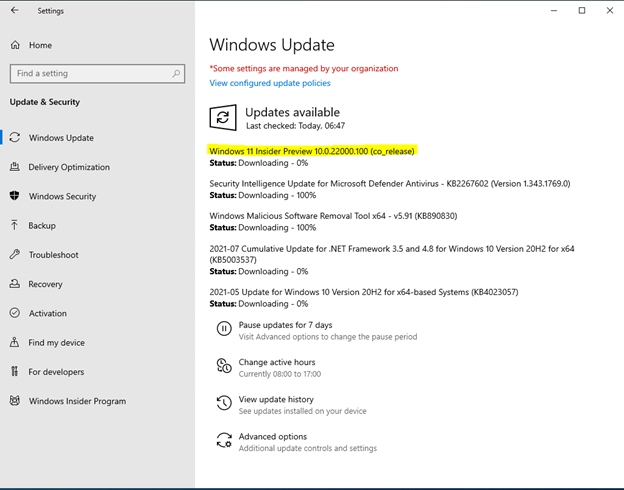This screenshot has width=624, height=490.
Task: Open Windows Insider Program page
Action: [x=77, y=401]
